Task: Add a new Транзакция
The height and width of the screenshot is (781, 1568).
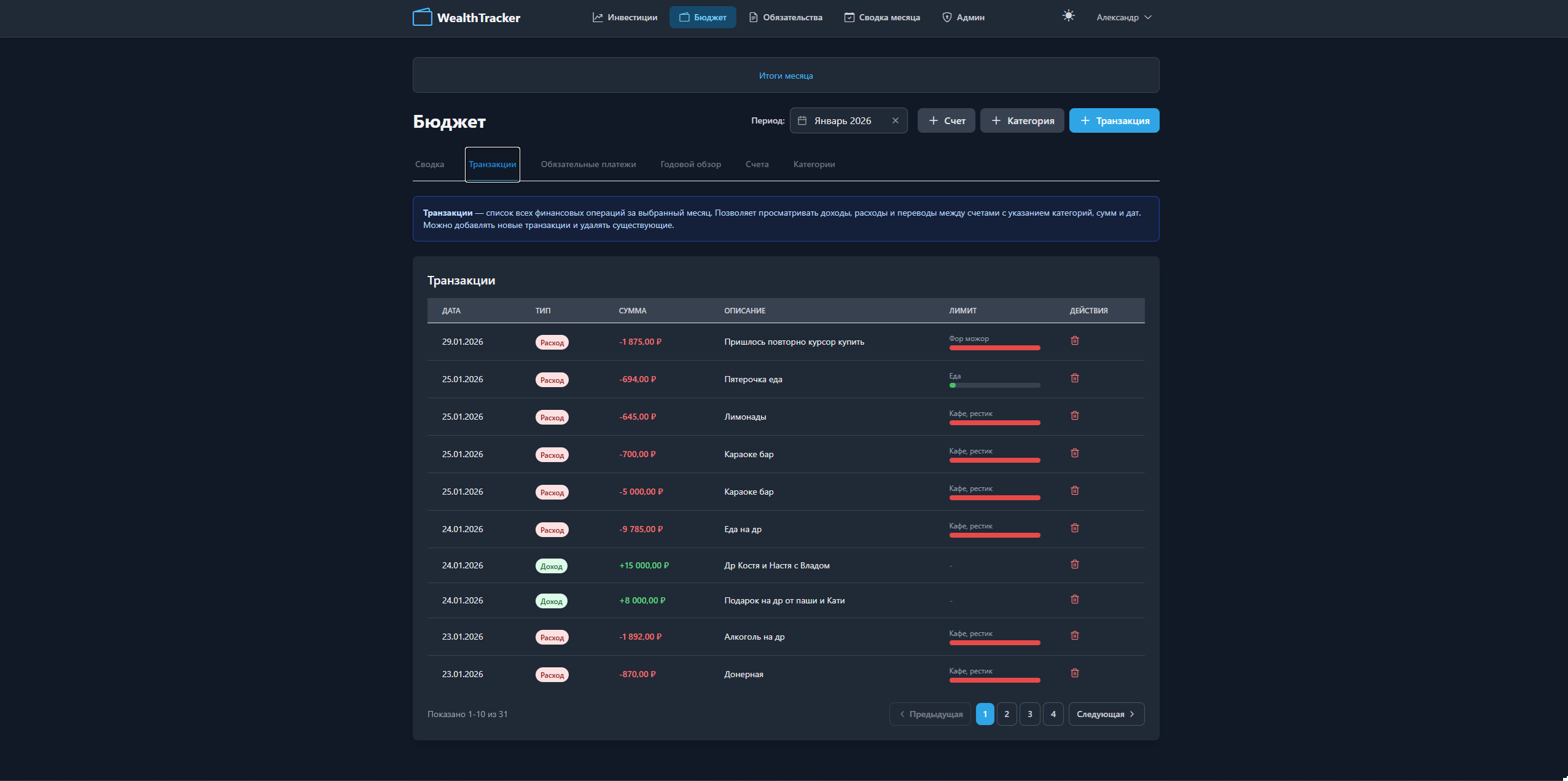Action: point(1114,120)
